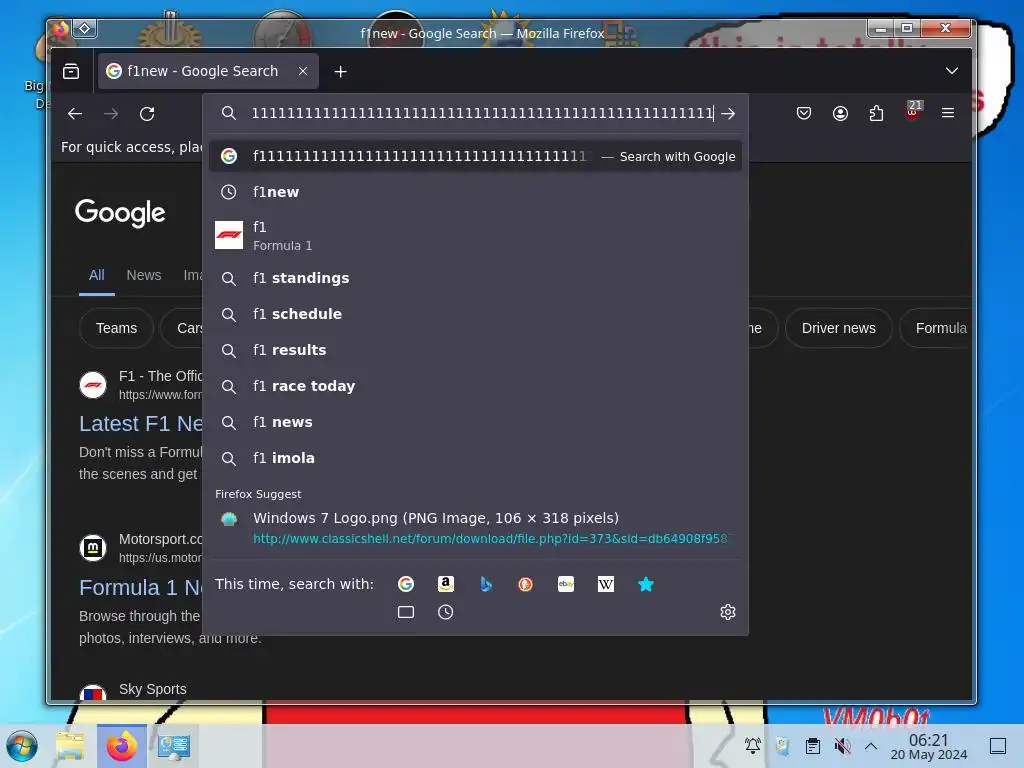Open the Windows Start orb button
The width and height of the screenshot is (1024, 768).
[22, 746]
